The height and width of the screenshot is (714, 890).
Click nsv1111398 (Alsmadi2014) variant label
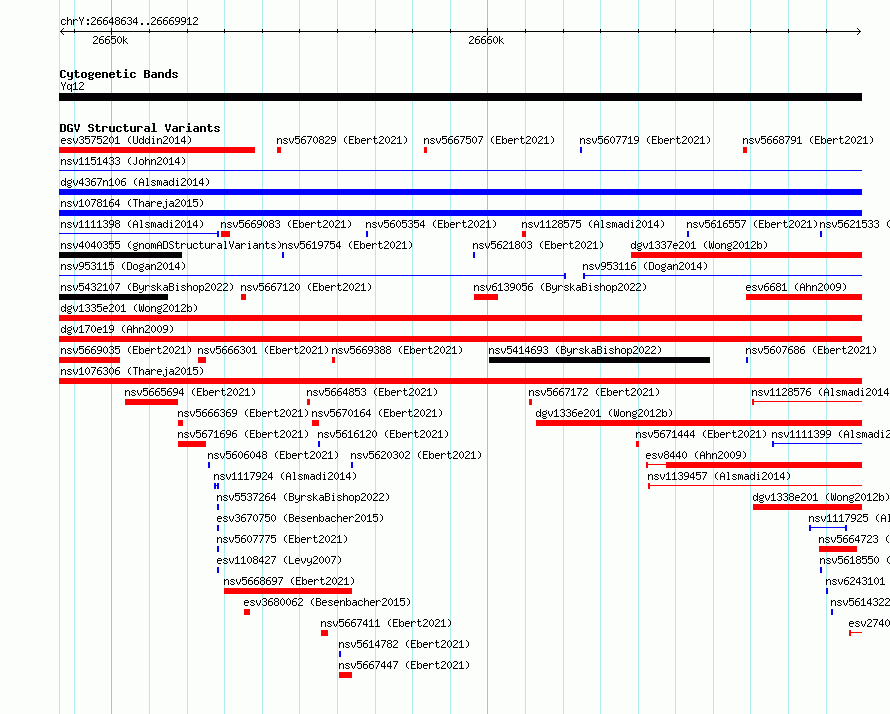pyautogui.click(x=132, y=224)
